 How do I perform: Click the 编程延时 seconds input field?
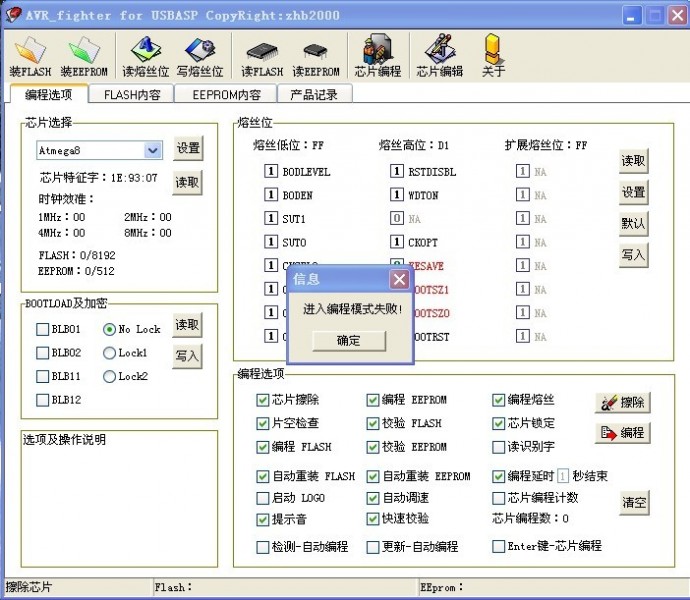point(563,476)
